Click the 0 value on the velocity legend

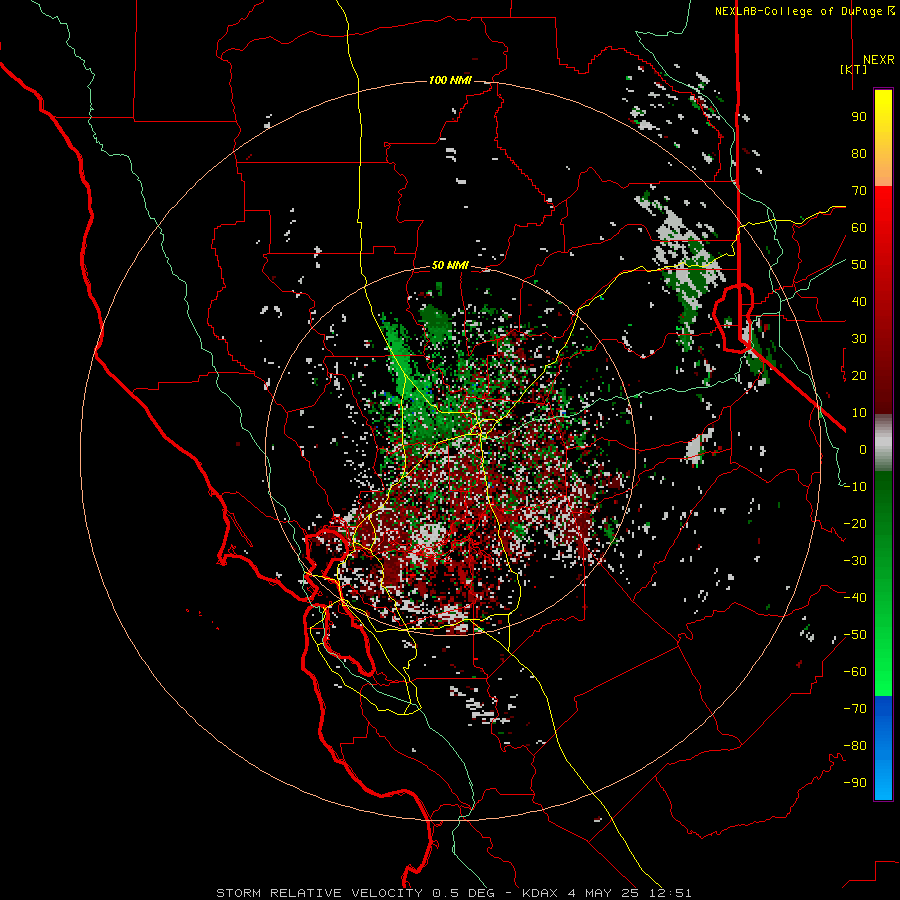pyautogui.click(x=863, y=450)
